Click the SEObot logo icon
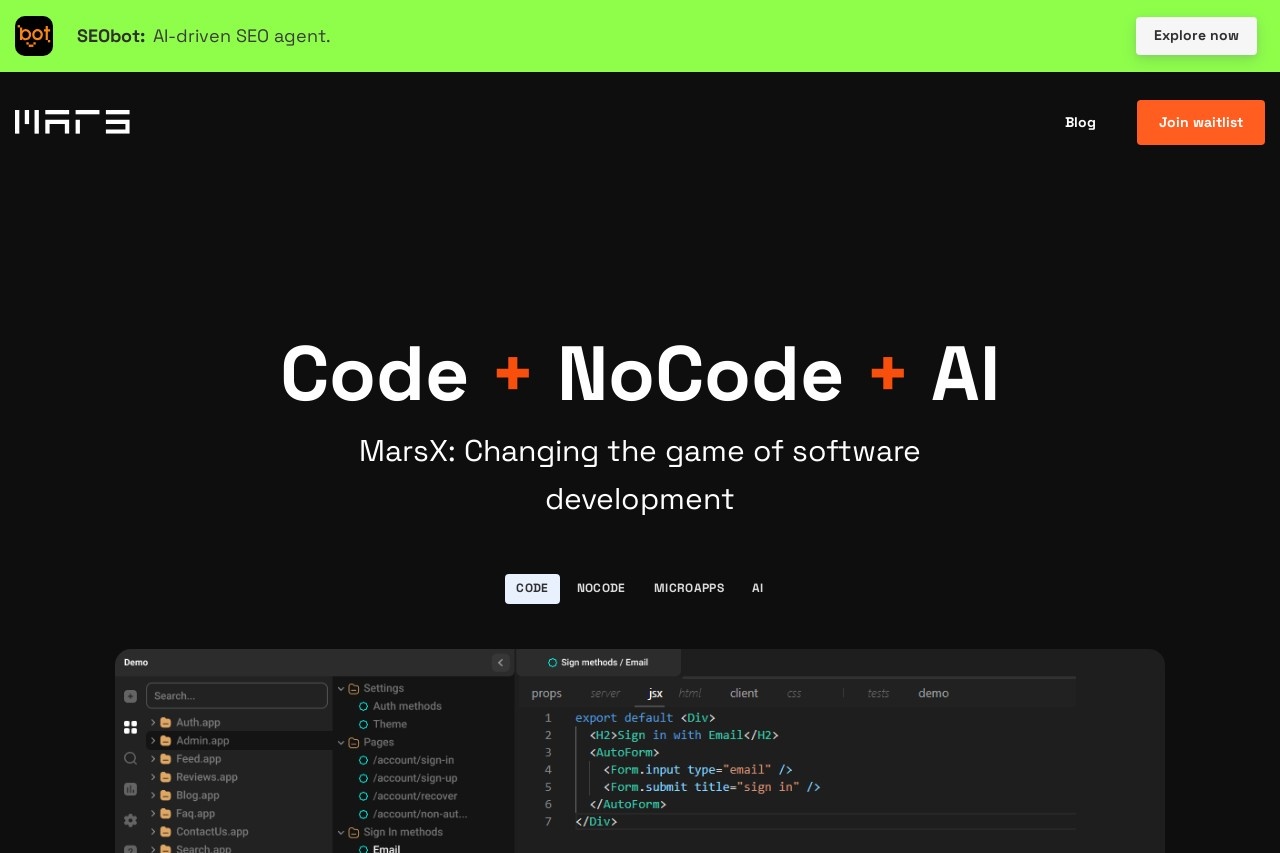The width and height of the screenshot is (1280, 853). click(34, 36)
